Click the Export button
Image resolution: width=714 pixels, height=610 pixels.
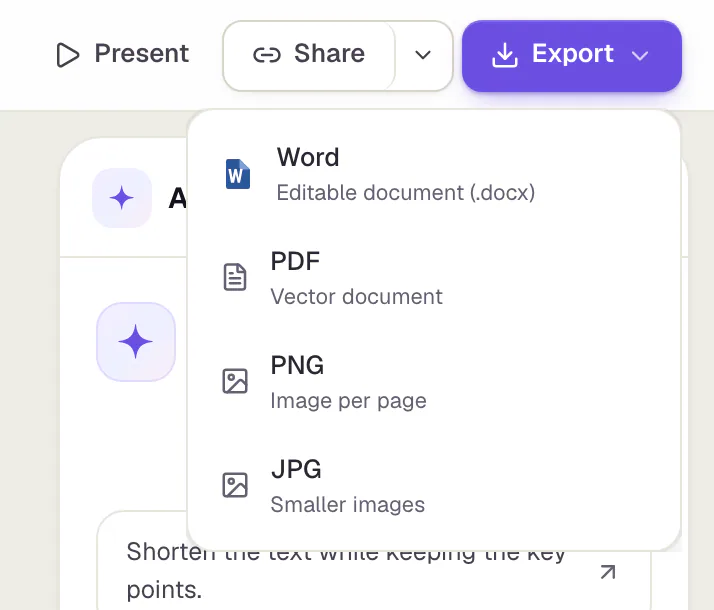click(x=571, y=56)
